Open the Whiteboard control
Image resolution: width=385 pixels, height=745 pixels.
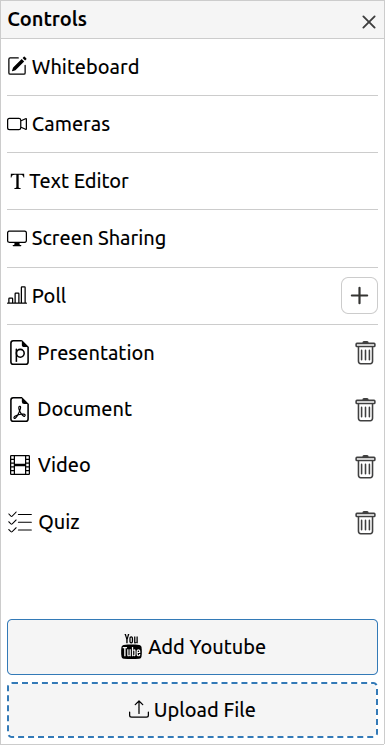(x=192, y=67)
